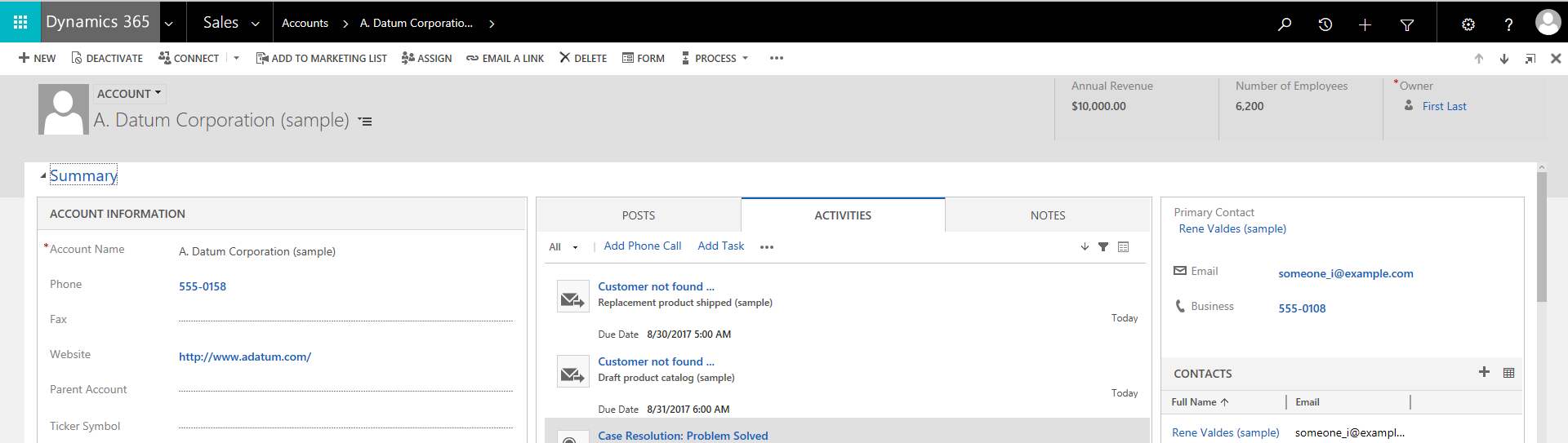Click the Advanced Find filter icon
The image size is (1568, 443).
(1406, 24)
